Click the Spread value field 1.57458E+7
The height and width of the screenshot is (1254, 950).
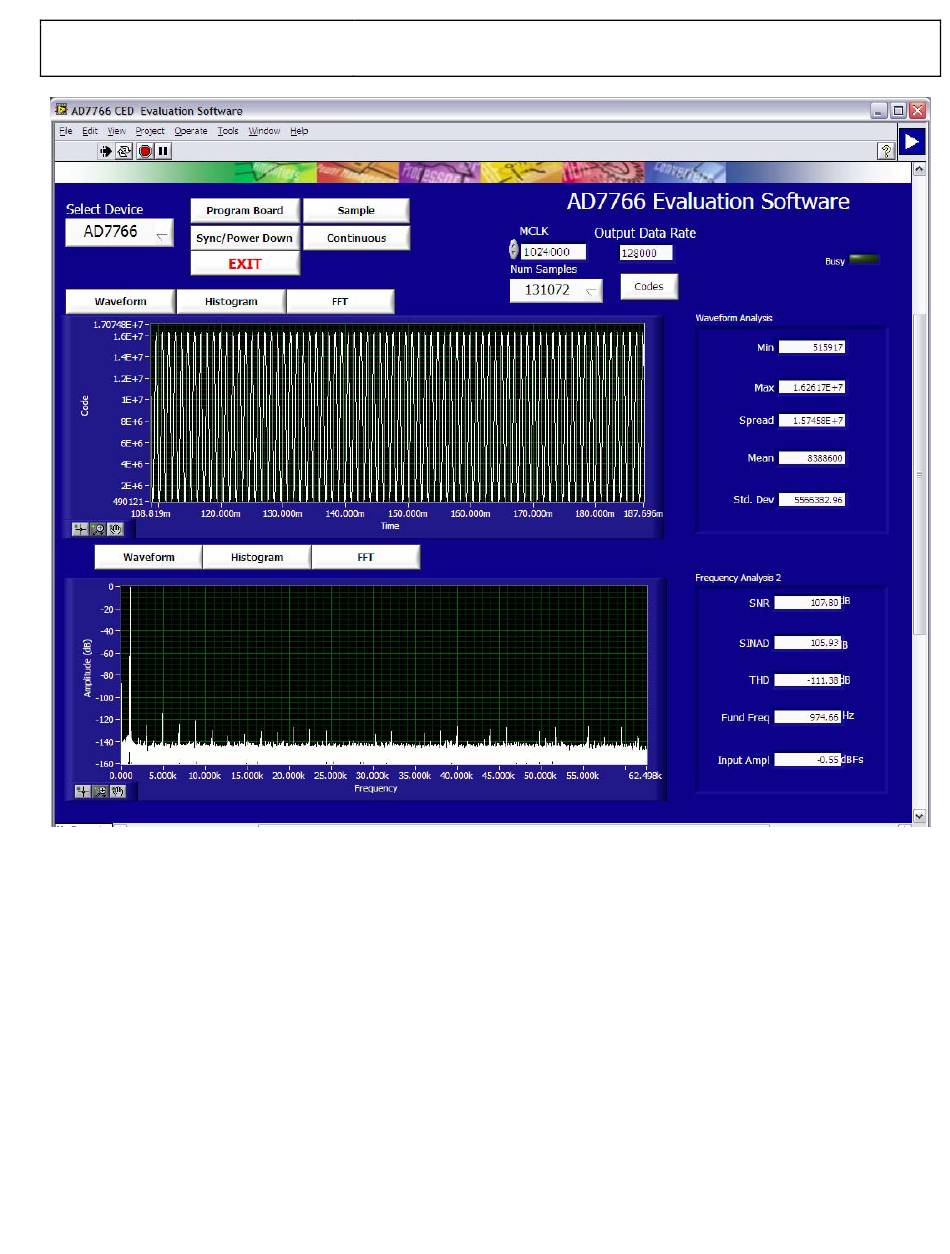coord(812,421)
